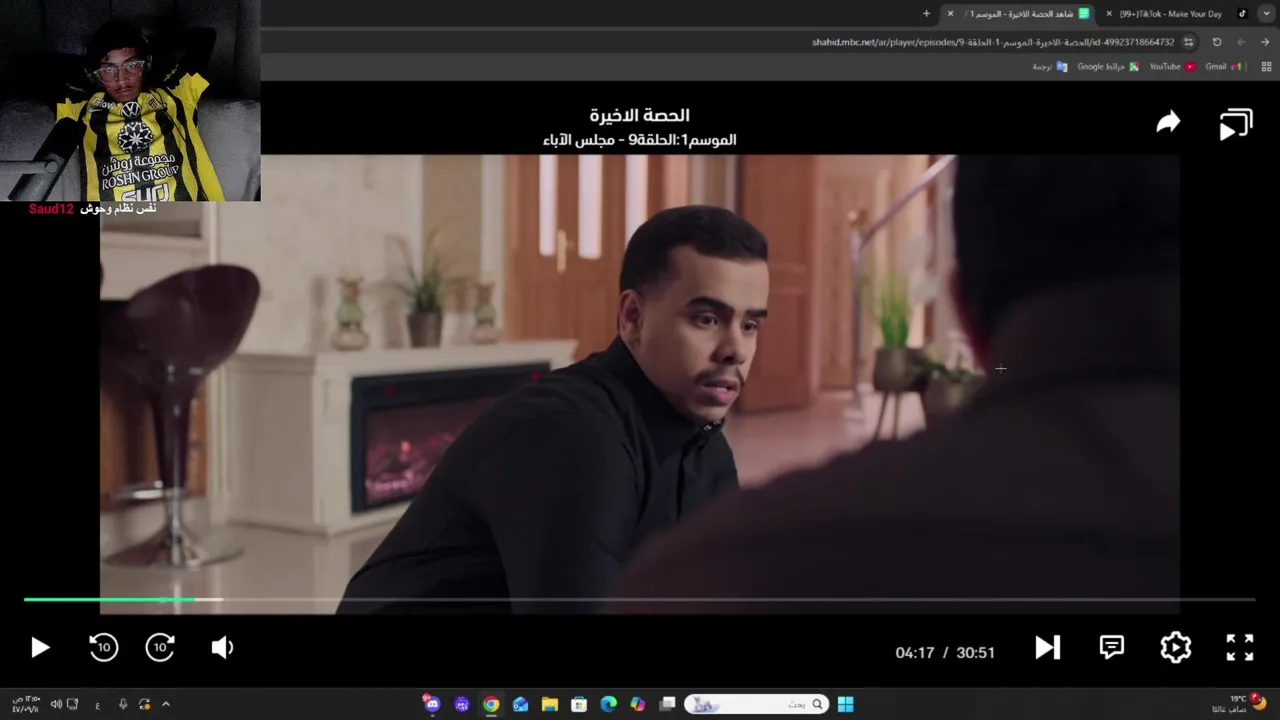
Task: Expand the tab search dropdown
Action: [1266, 14]
